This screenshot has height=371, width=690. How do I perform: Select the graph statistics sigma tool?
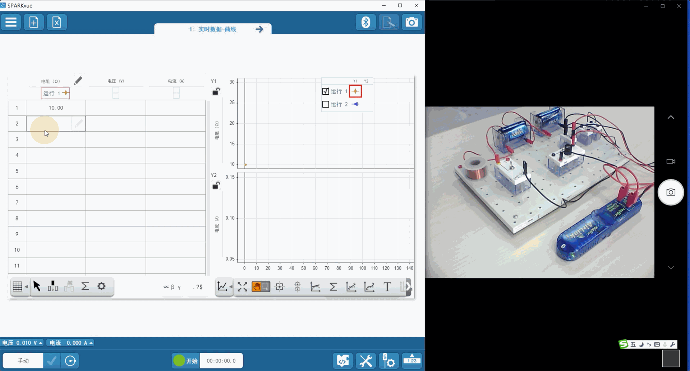[333, 287]
